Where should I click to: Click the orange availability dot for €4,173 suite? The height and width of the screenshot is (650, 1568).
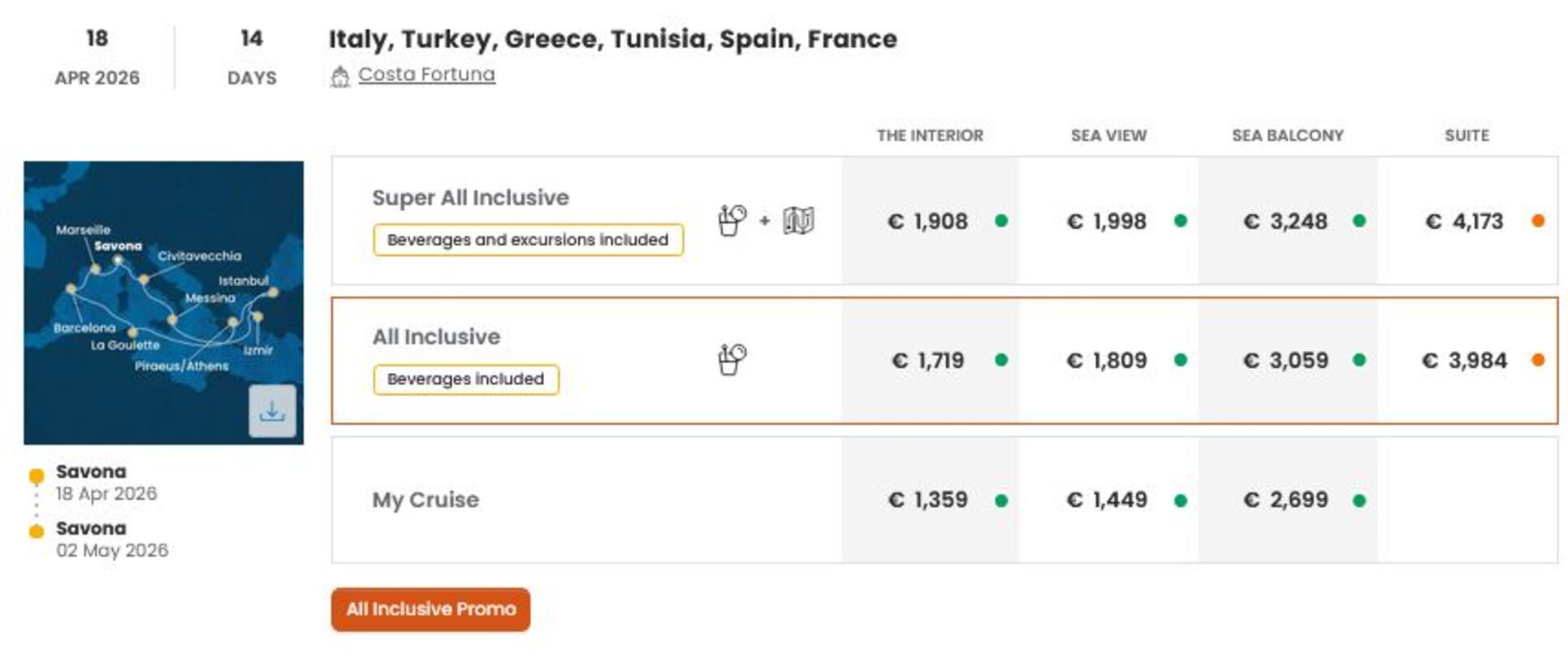1537,221
